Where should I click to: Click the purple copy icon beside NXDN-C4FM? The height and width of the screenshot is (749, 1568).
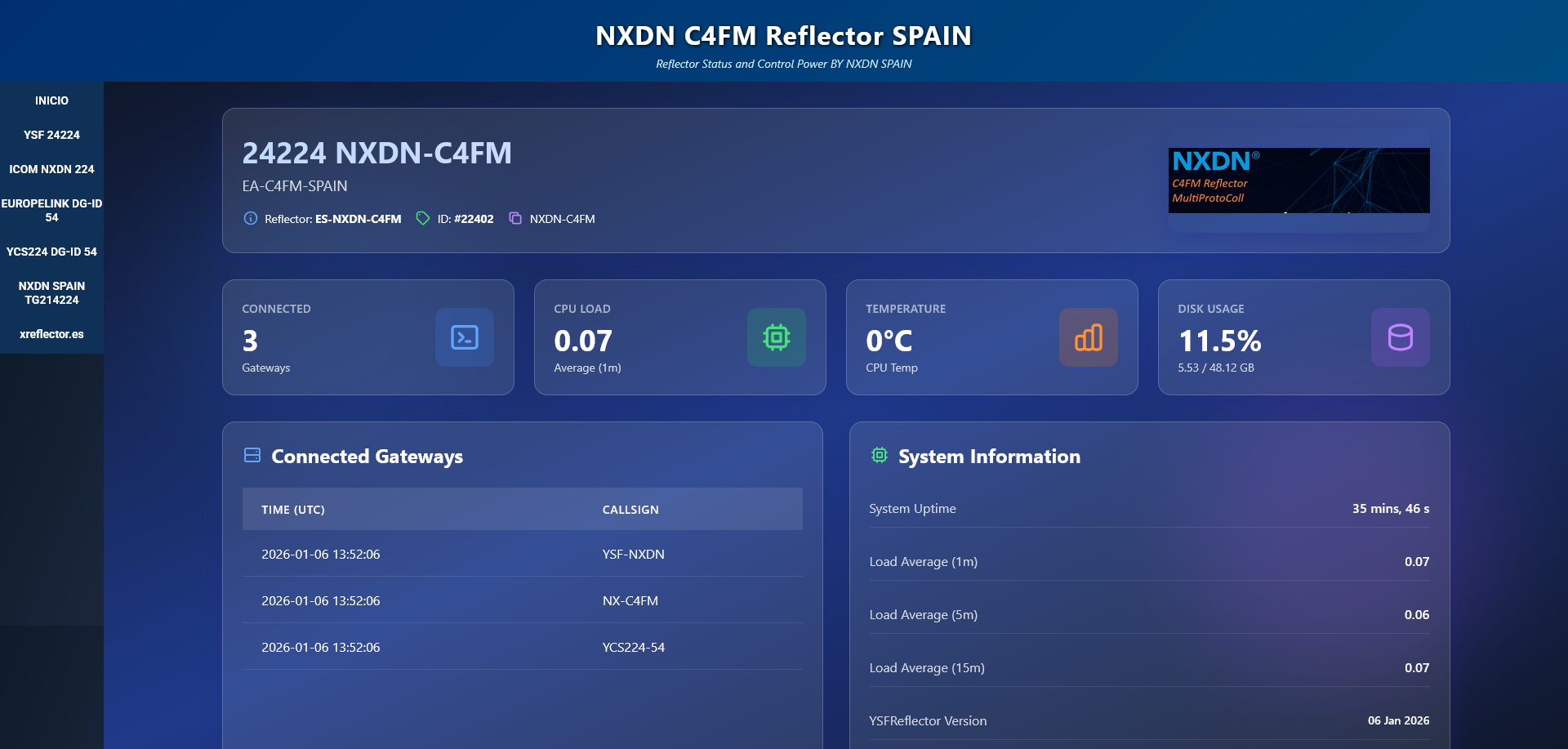tap(515, 218)
